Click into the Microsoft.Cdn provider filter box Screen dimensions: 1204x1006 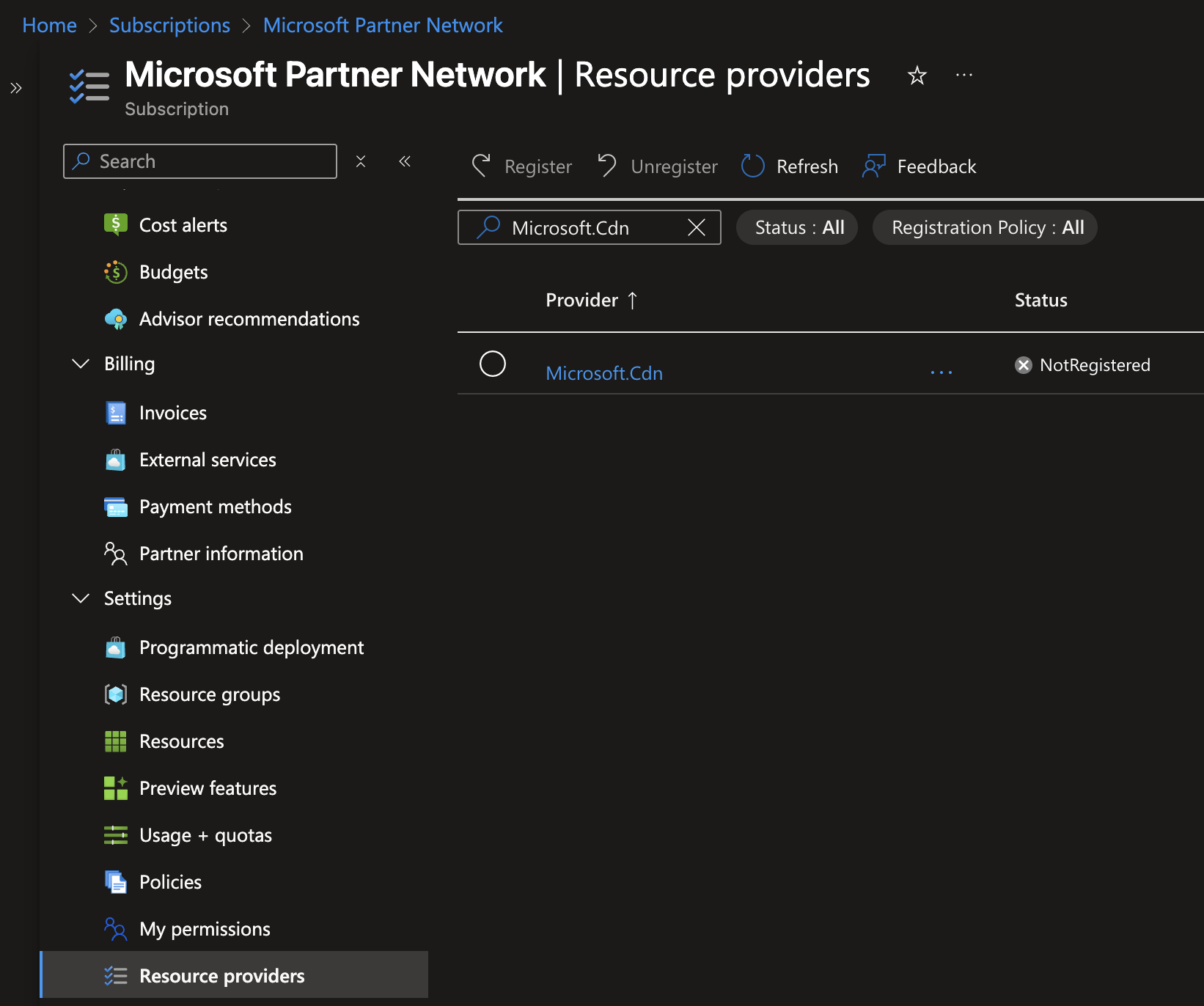(x=590, y=227)
